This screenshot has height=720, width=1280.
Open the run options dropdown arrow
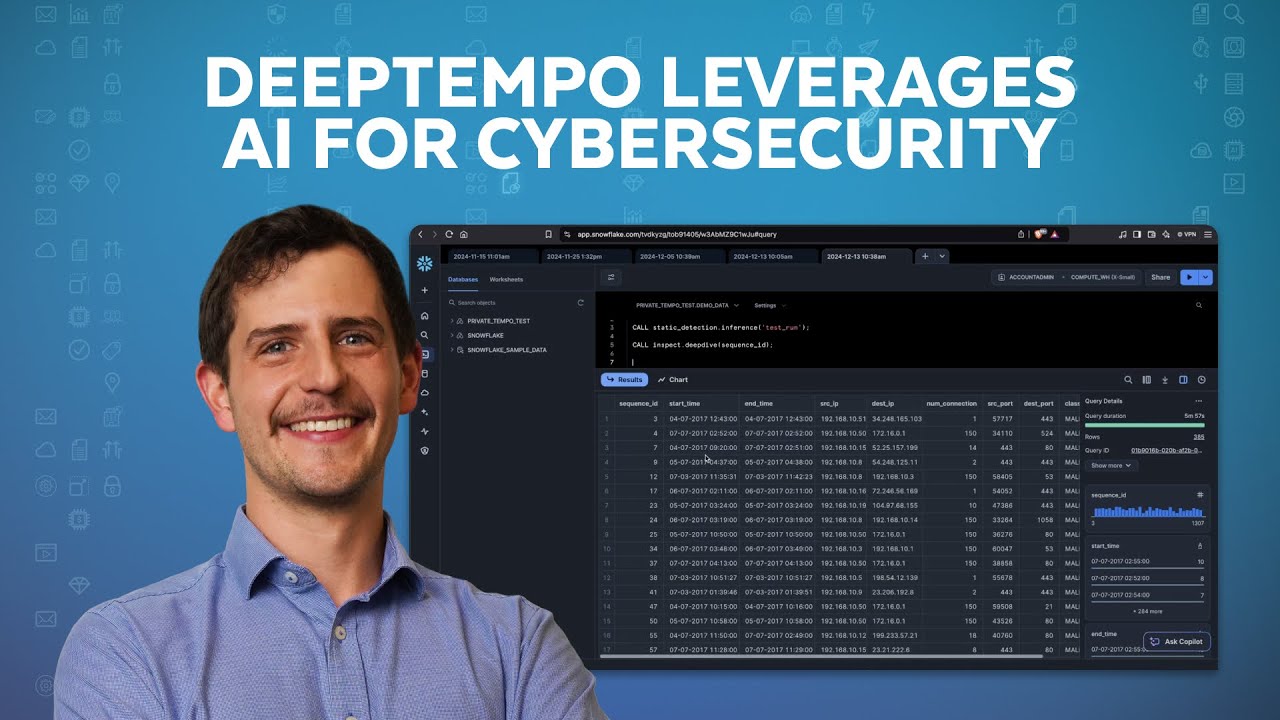[x=1206, y=277]
